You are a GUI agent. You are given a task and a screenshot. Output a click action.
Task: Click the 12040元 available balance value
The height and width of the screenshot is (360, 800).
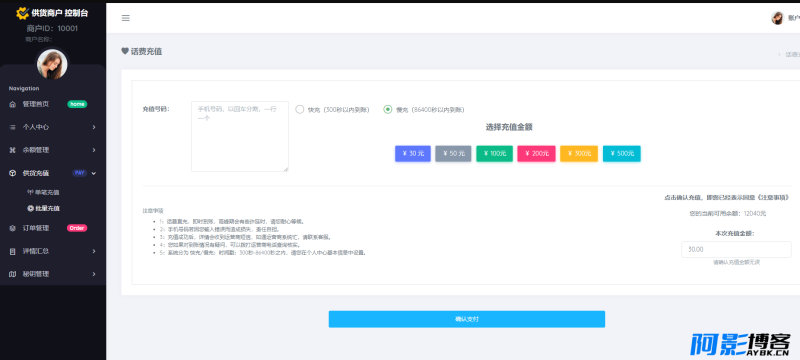click(755, 214)
